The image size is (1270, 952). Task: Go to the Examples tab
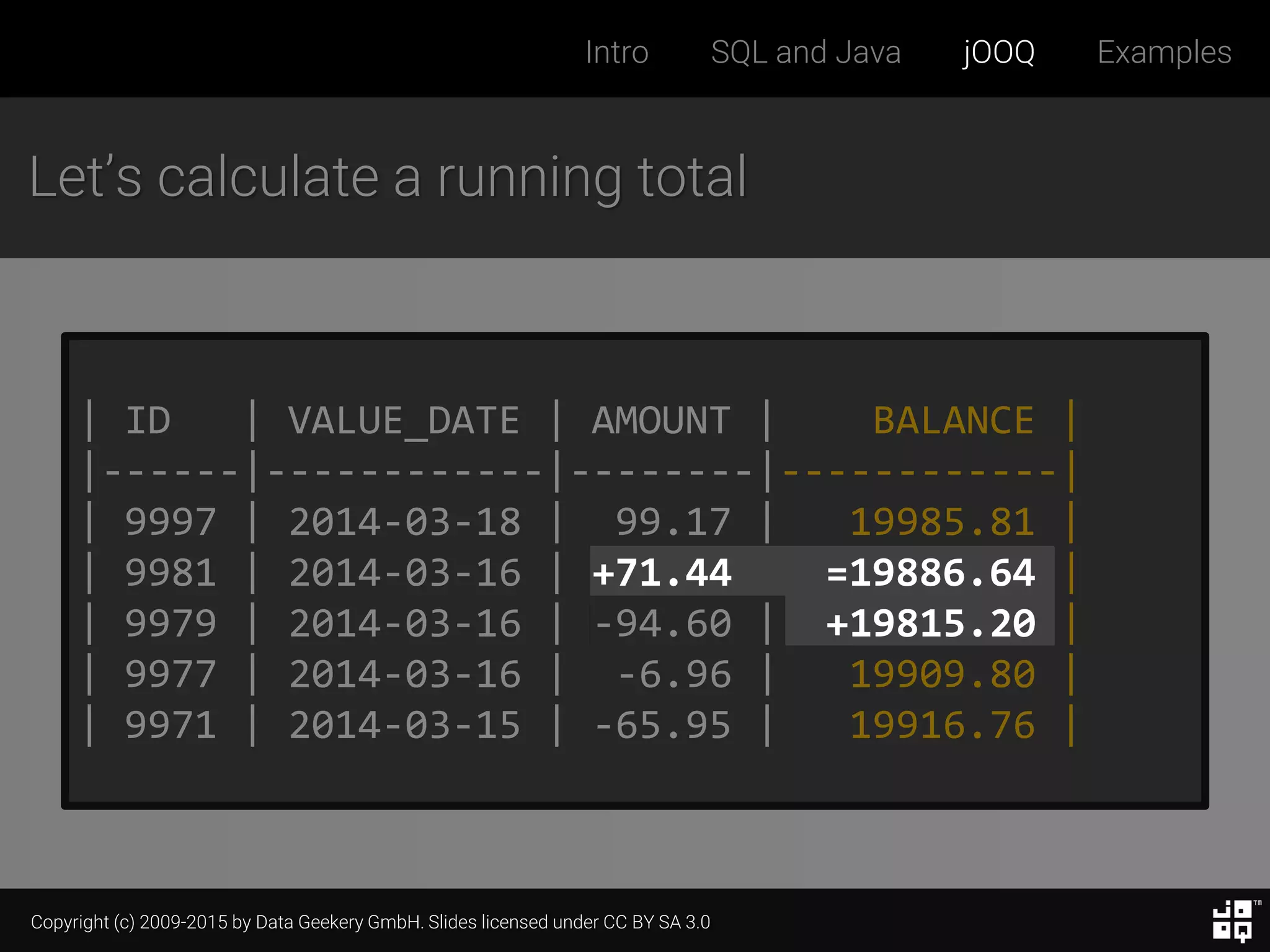click(1164, 52)
